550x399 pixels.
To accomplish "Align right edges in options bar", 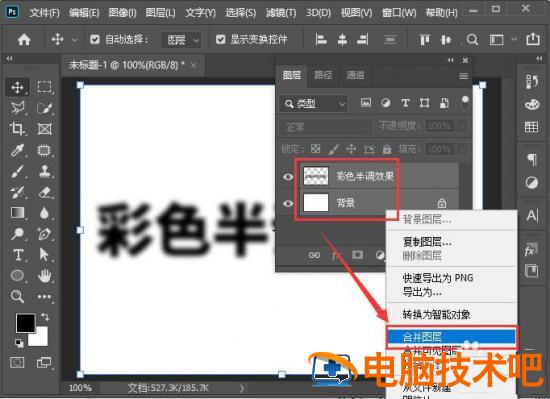I will (363, 40).
